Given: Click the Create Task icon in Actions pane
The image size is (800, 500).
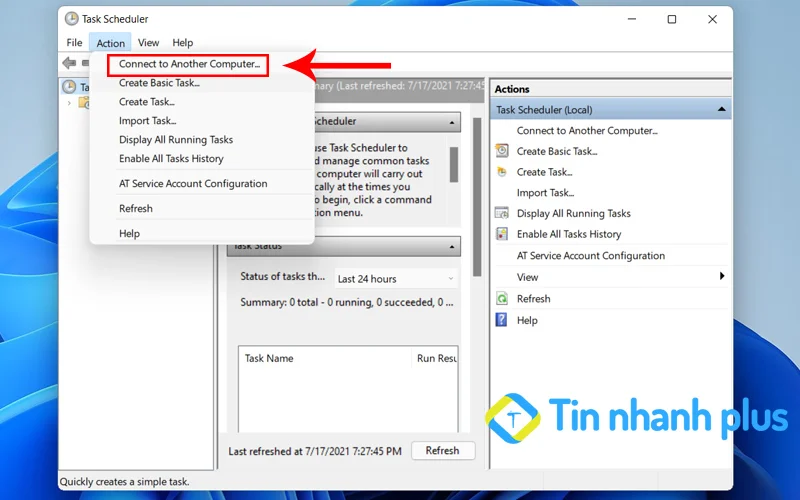Looking at the screenshot, I should click(502, 172).
